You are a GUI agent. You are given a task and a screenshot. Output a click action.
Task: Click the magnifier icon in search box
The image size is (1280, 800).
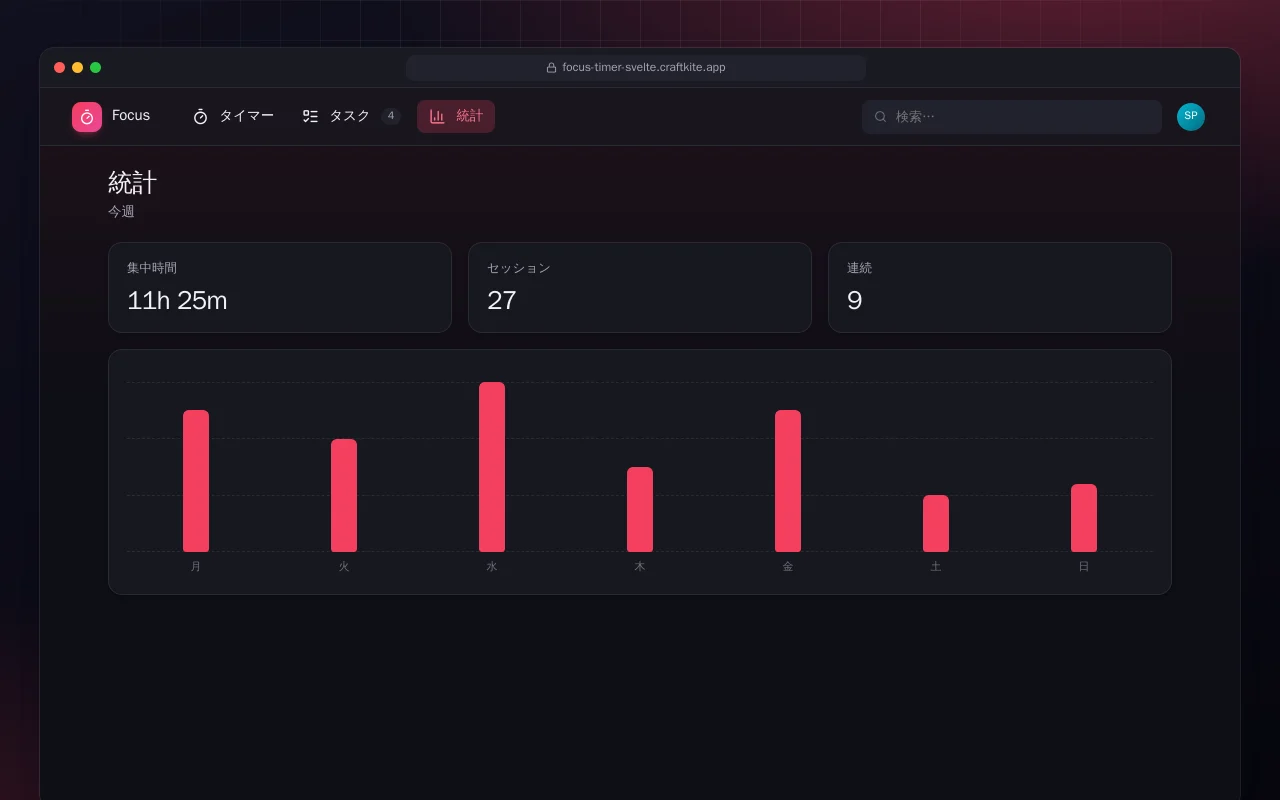tap(880, 117)
